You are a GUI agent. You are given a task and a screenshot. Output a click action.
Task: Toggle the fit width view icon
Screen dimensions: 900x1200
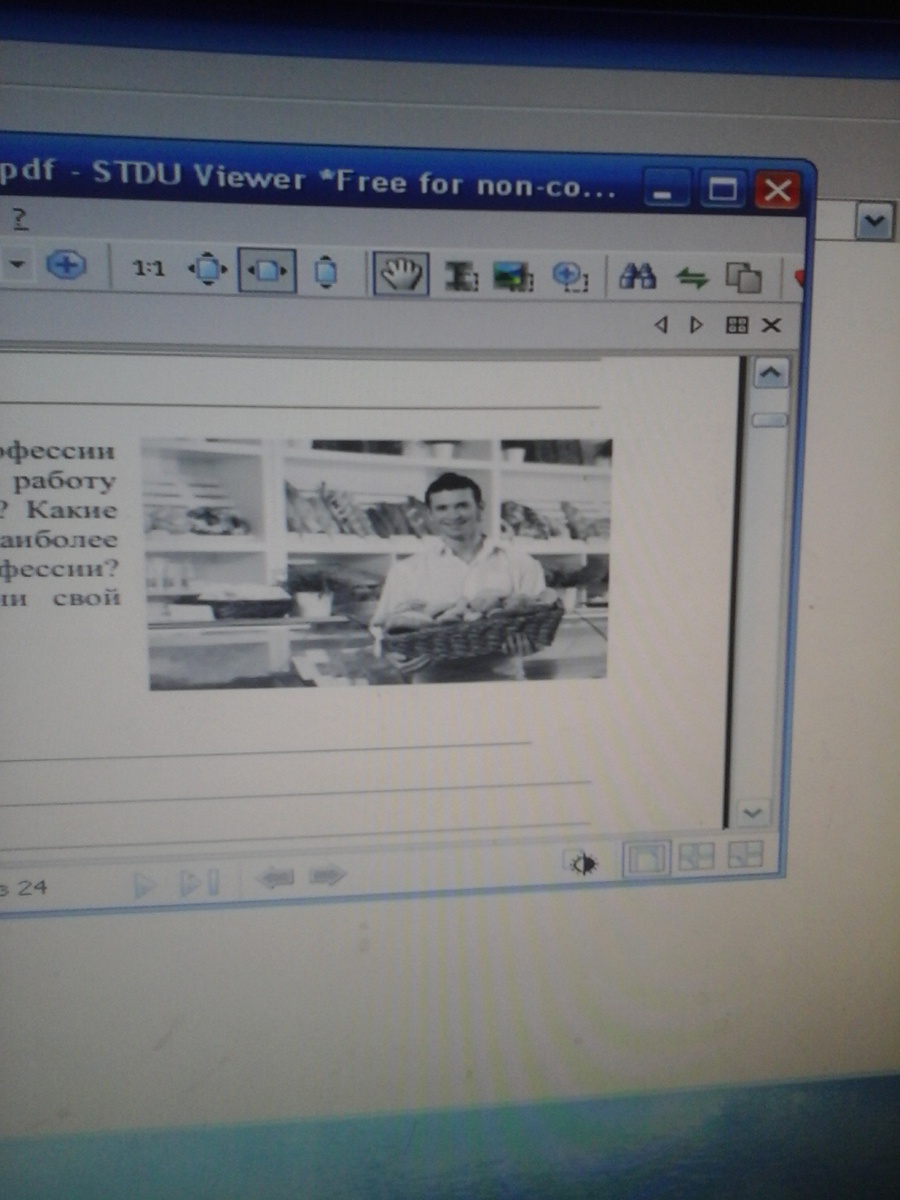click(267, 271)
